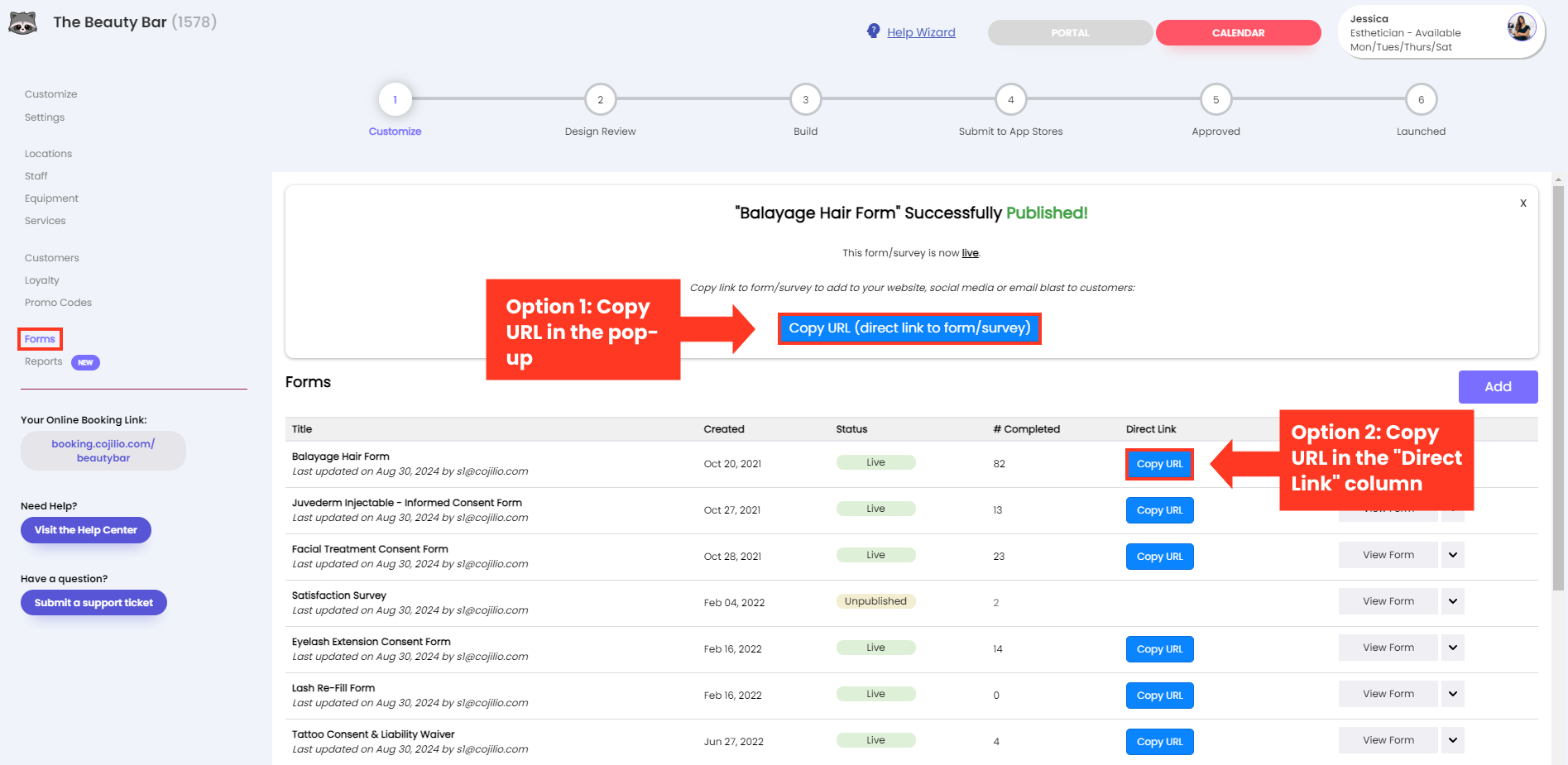Switch to the CALENDAR view

coord(1238,33)
